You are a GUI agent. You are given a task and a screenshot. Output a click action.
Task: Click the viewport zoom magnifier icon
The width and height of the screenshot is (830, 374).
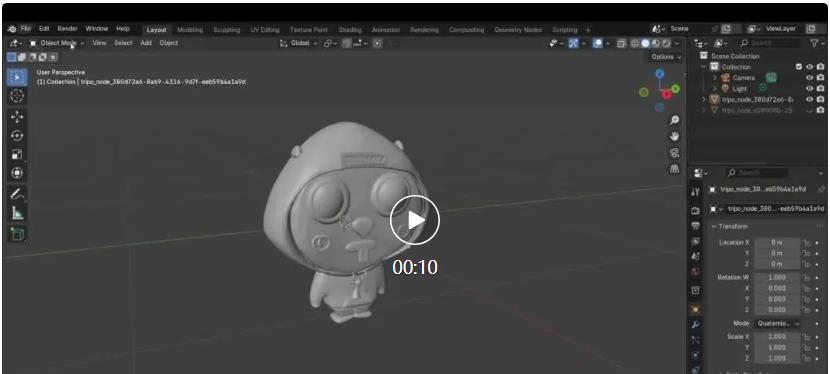coord(674,121)
